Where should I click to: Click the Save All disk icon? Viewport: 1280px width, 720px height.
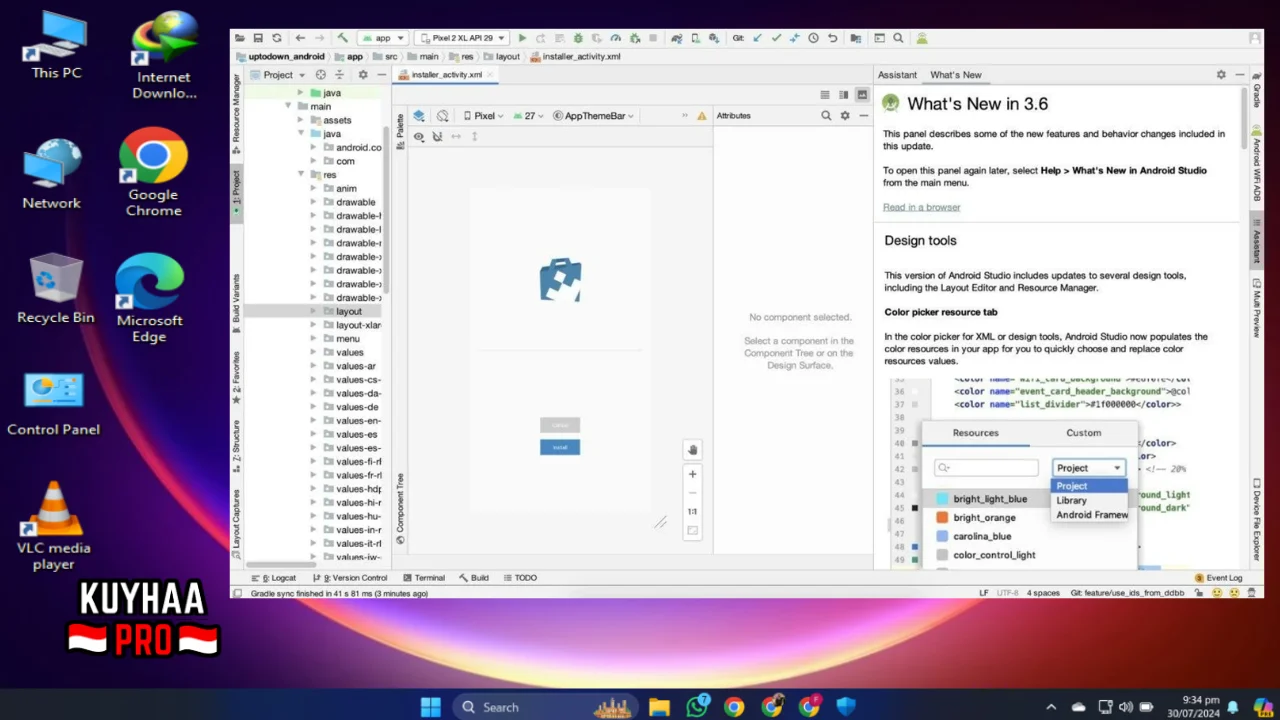pyautogui.click(x=258, y=38)
